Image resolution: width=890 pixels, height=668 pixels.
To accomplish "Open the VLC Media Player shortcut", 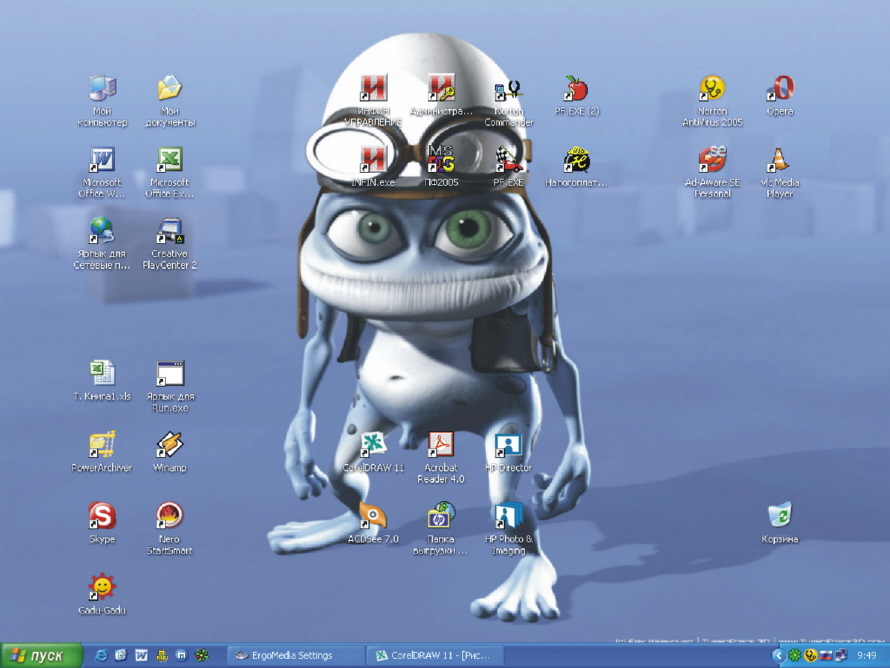I will click(779, 160).
